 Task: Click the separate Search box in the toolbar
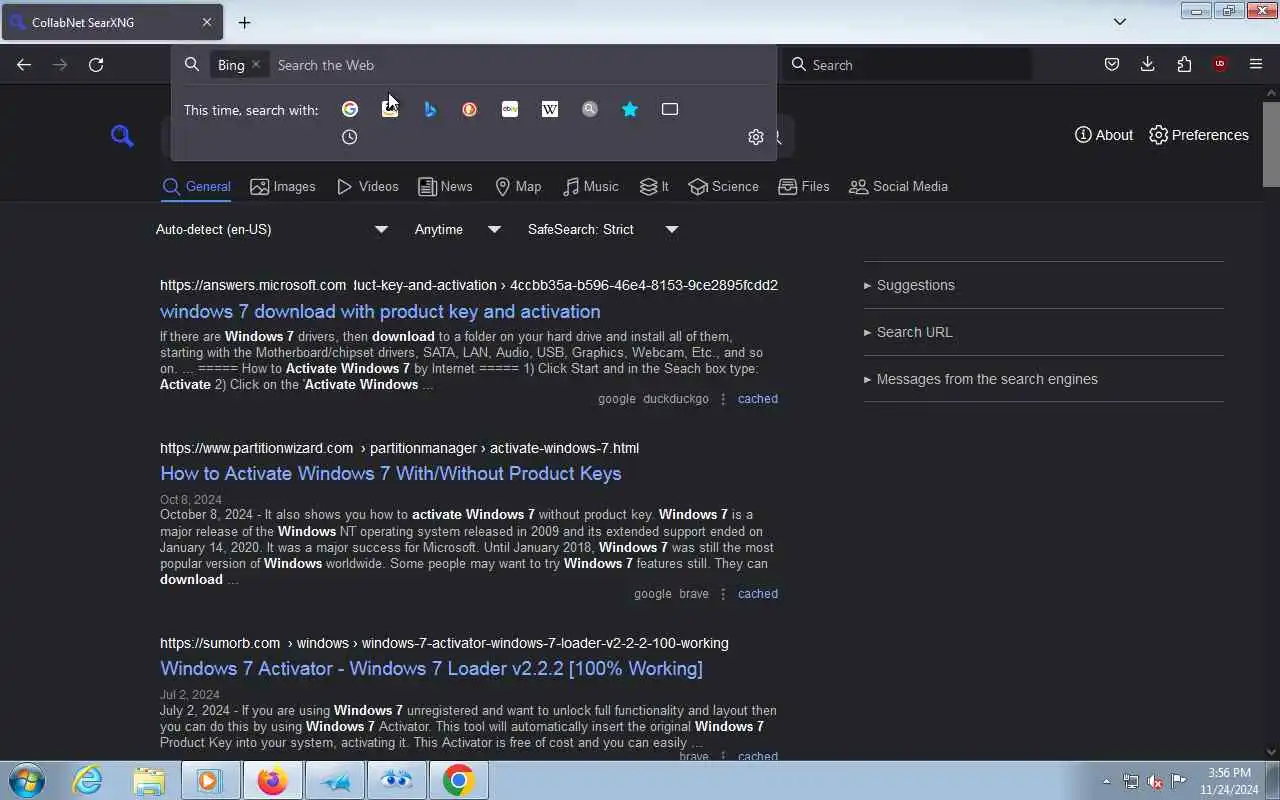(x=908, y=65)
